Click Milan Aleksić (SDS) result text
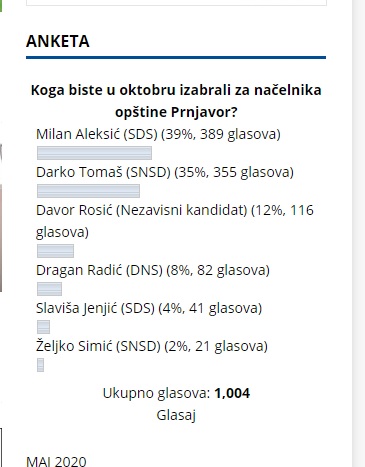 pos(158,134)
